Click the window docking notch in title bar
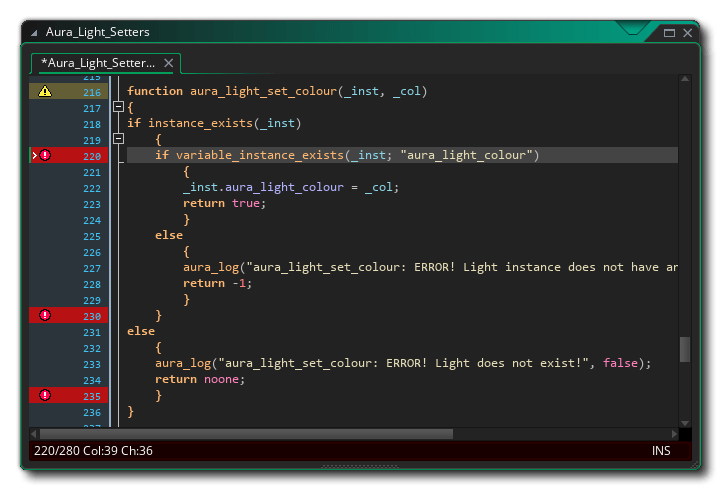 click(633, 28)
